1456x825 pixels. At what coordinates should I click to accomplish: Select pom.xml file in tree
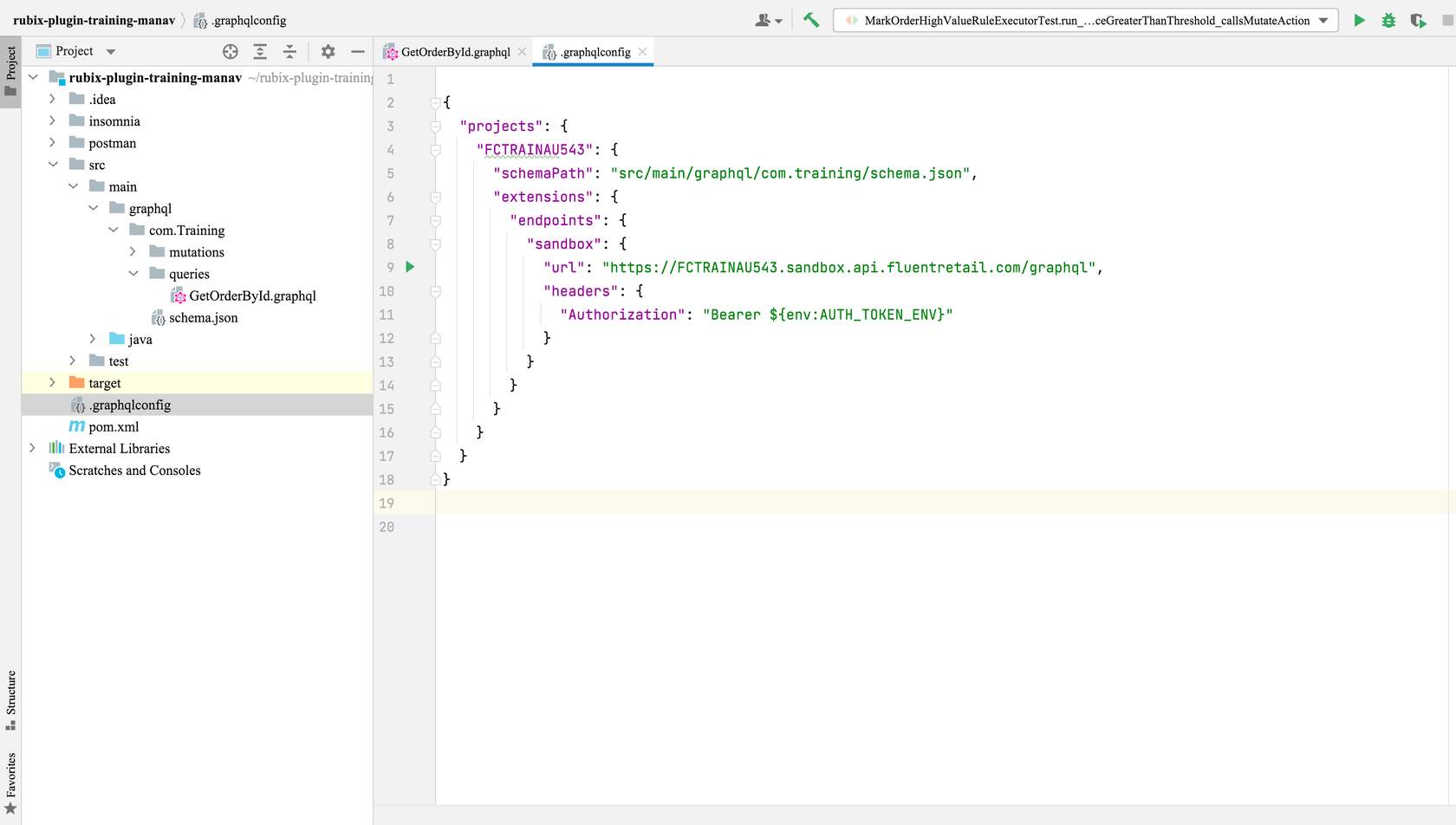click(114, 426)
